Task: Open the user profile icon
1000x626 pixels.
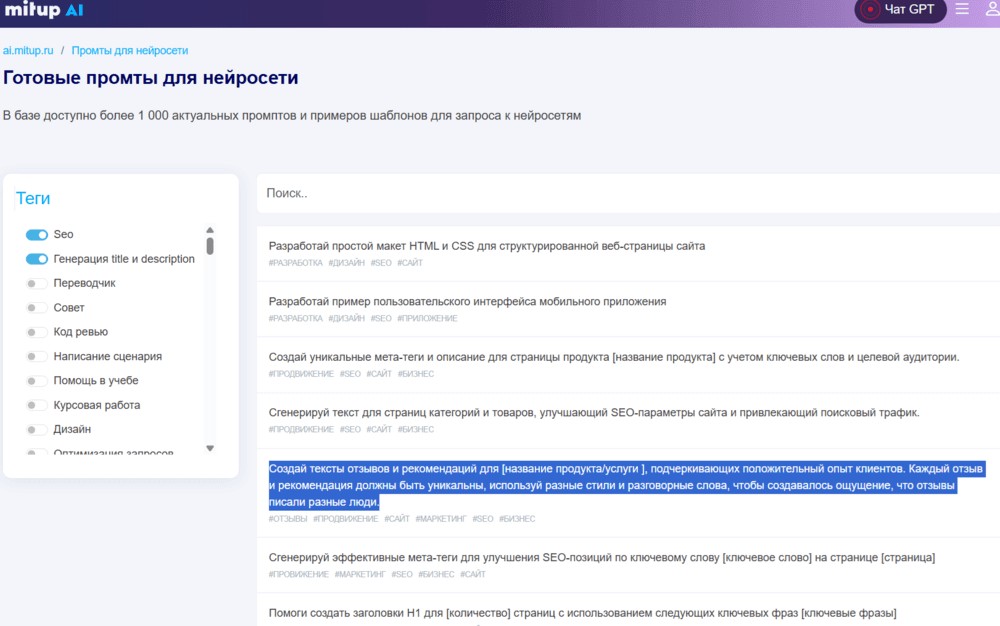Action: click(x=992, y=9)
